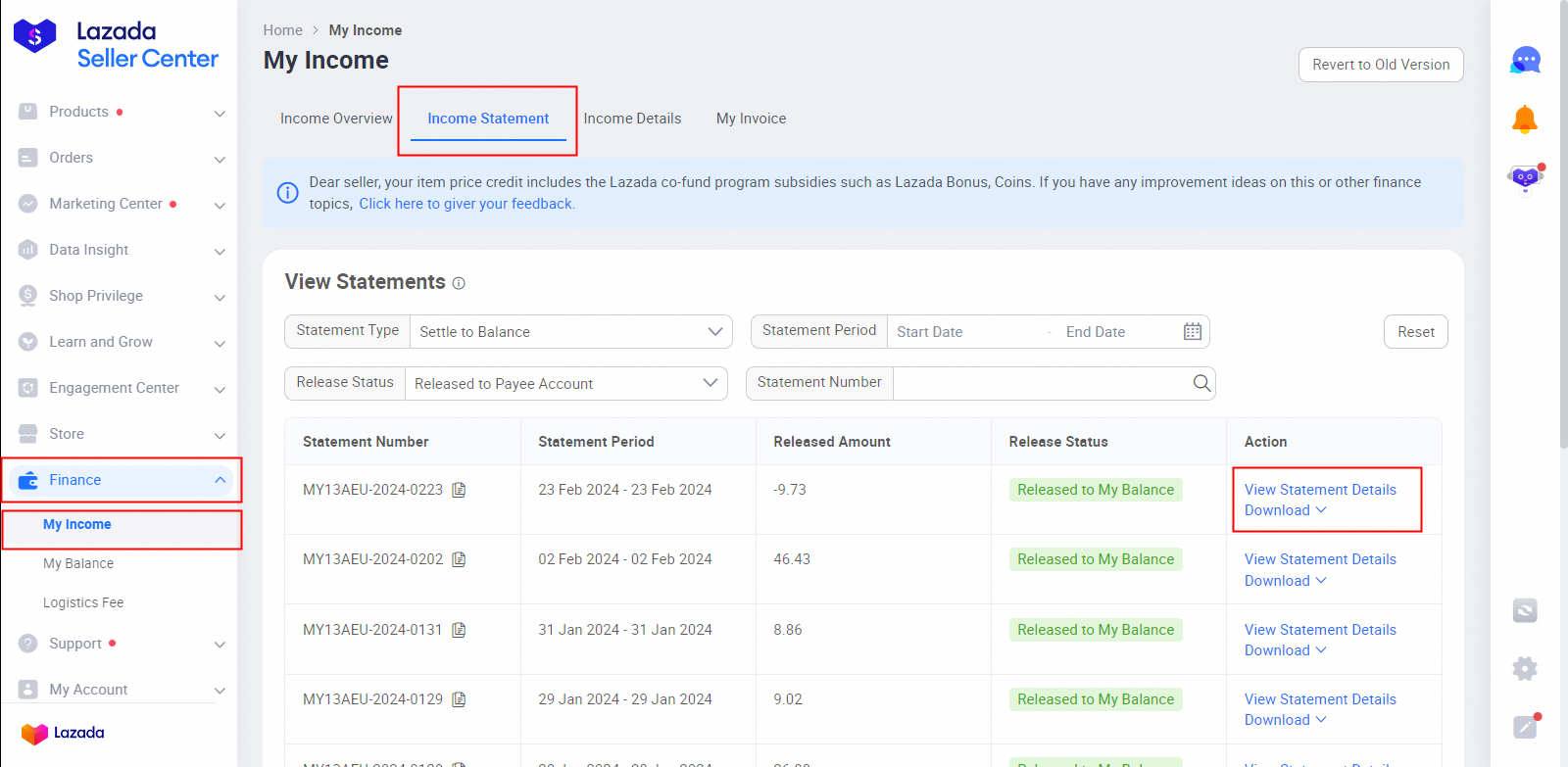Expand Download options for MY13AEU-2024-0202

[x=1285, y=581]
